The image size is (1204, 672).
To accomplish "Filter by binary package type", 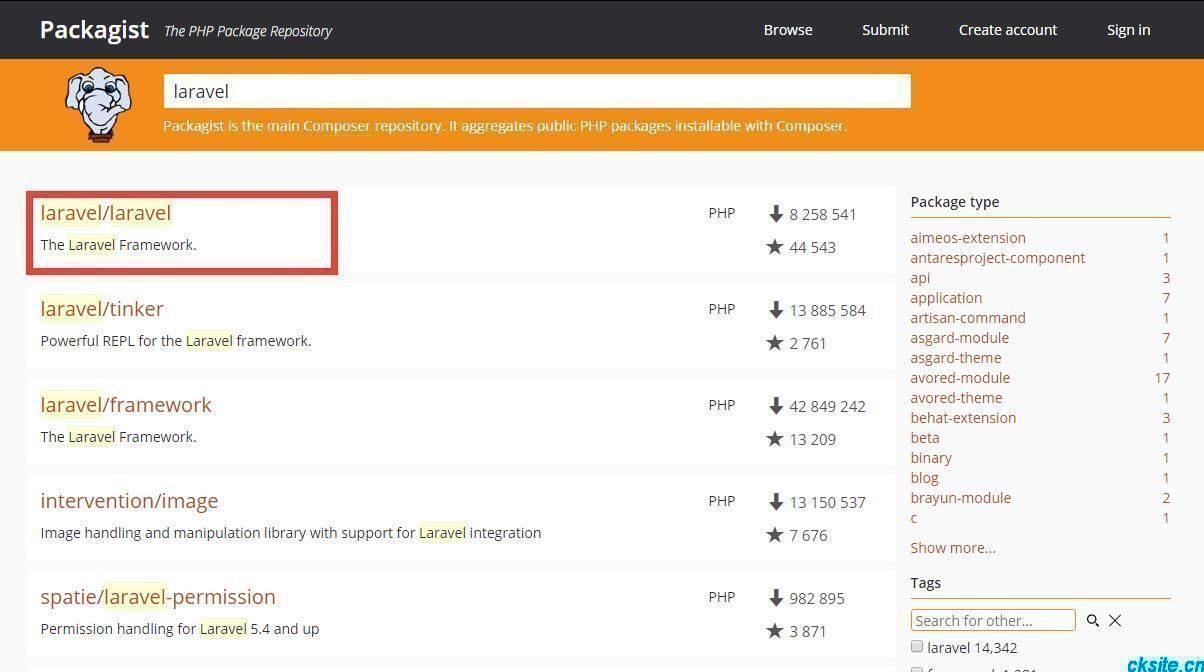I will [931, 458].
